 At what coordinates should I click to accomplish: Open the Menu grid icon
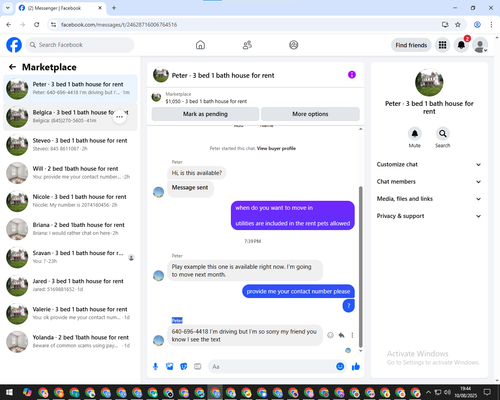tap(442, 45)
